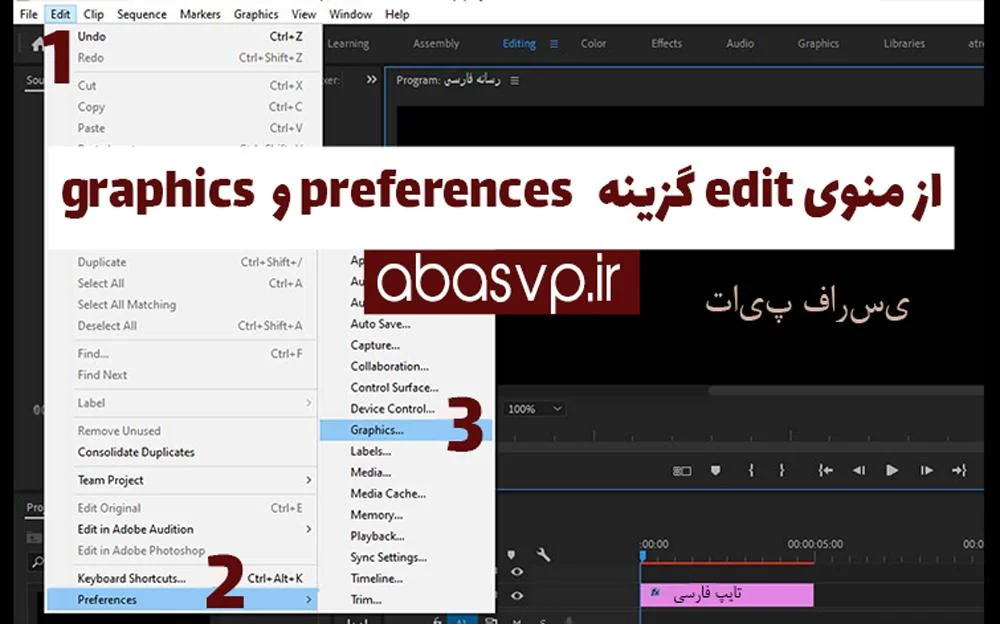The image size is (1000, 624).
Task: Add a marker from Program monitor controls
Action: [x=716, y=470]
